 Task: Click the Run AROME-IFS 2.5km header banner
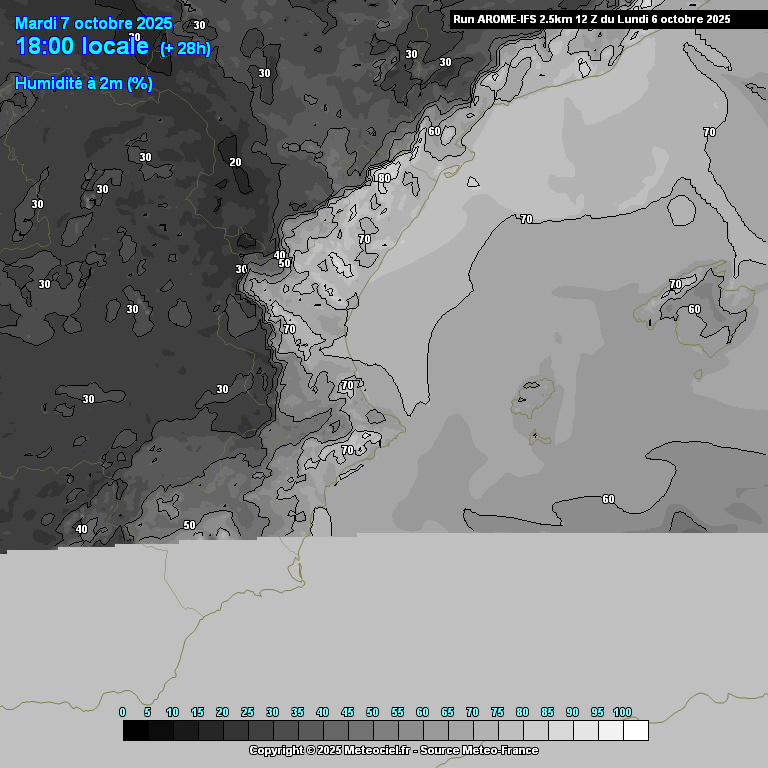pos(591,19)
